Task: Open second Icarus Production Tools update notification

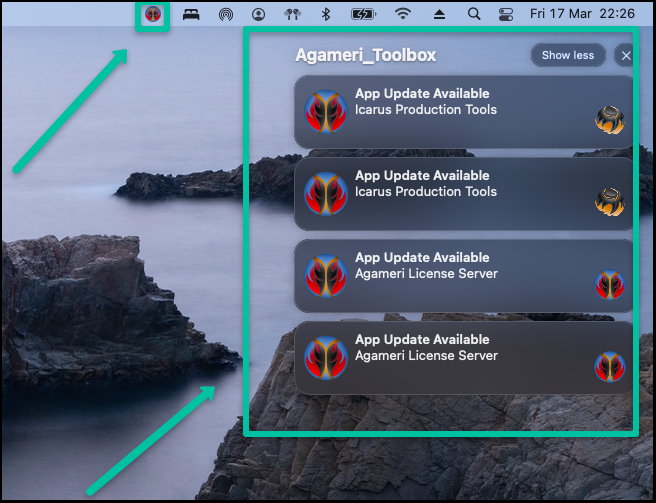Action: (464, 194)
